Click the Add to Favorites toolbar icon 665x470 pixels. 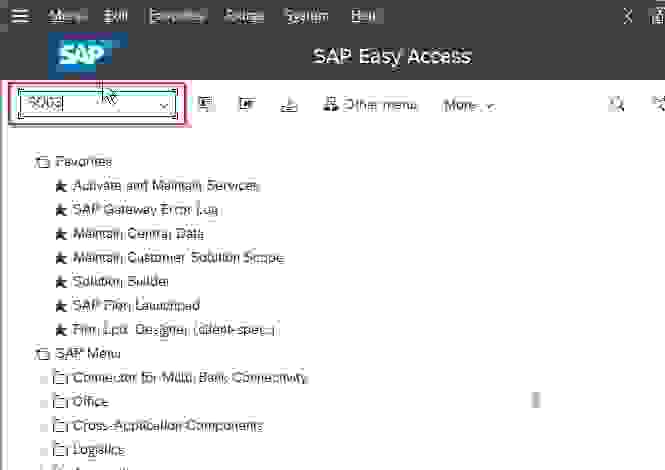[x=289, y=105]
